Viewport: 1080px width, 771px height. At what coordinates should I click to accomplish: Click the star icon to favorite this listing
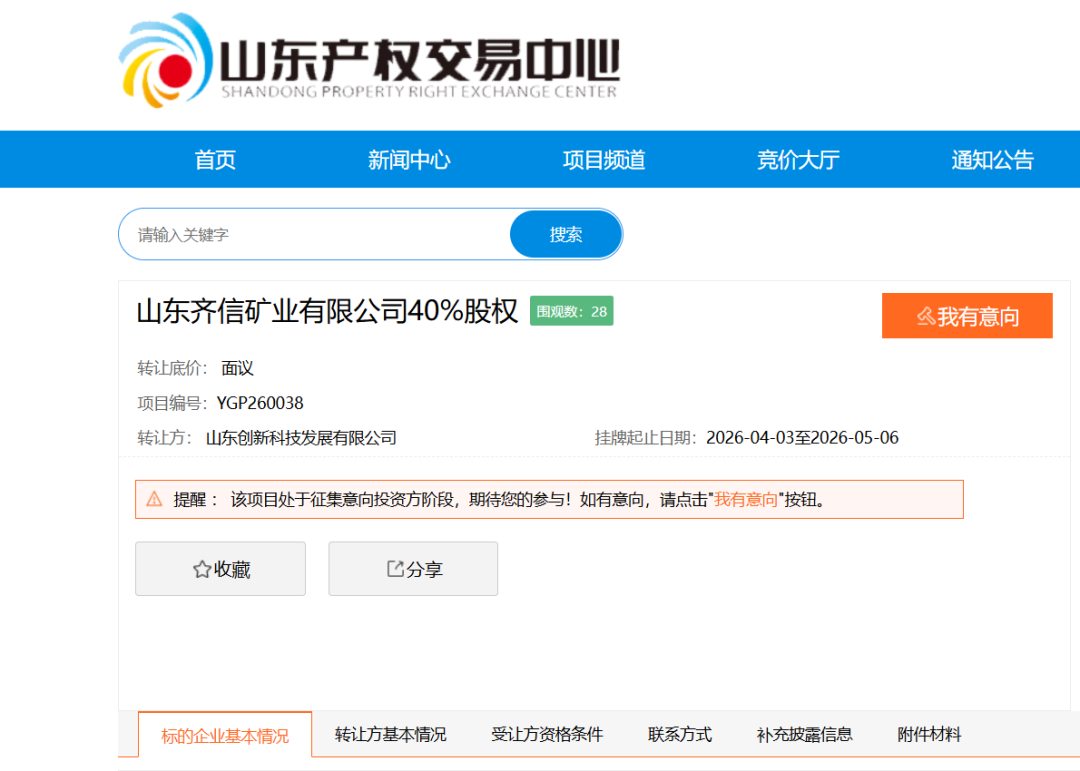(x=201, y=568)
